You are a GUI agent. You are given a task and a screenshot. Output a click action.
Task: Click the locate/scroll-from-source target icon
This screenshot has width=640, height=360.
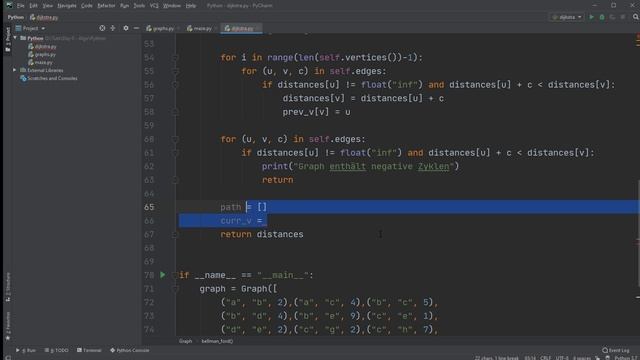coord(102,28)
